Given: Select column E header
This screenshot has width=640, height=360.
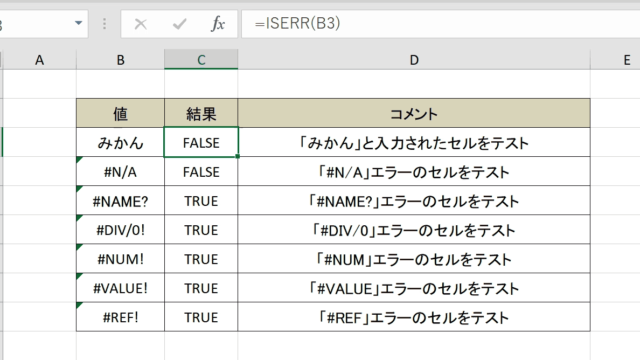Looking at the screenshot, I should [x=616, y=60].
